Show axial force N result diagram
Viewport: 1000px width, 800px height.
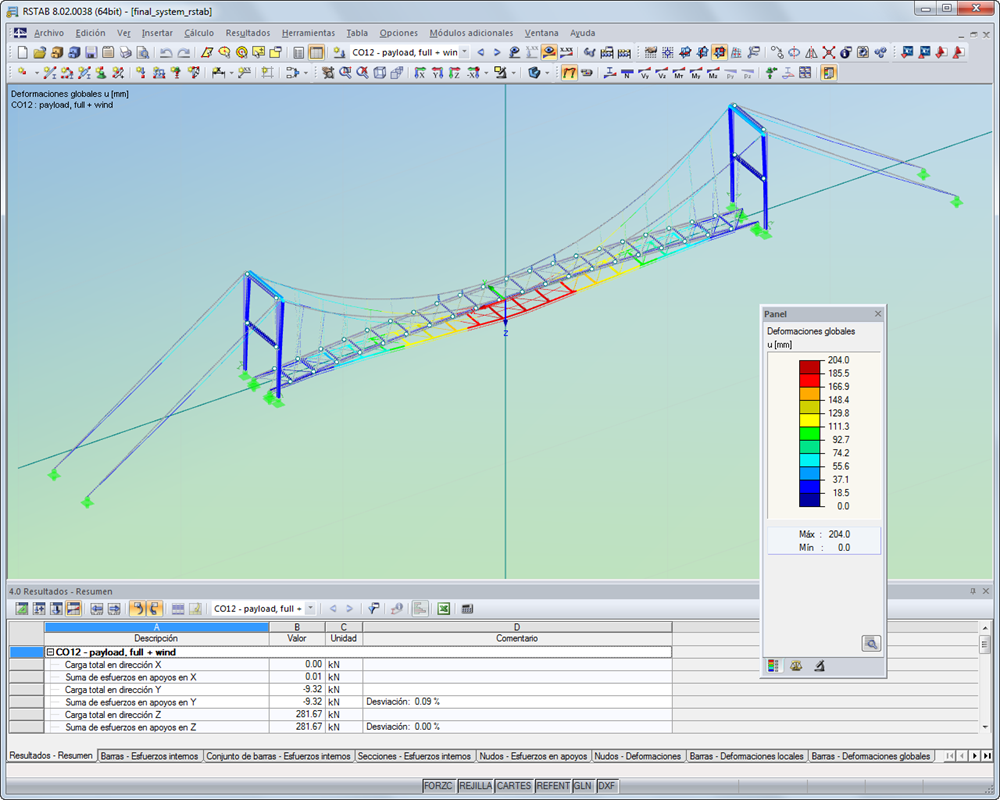627,73
